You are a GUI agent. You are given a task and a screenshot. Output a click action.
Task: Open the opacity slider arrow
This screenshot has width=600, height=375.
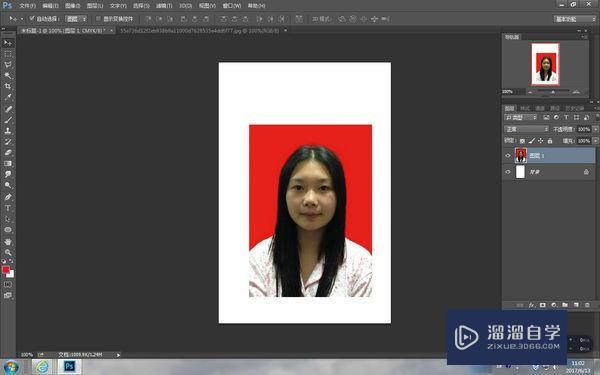pyautogui.click(x=595, y=129)
